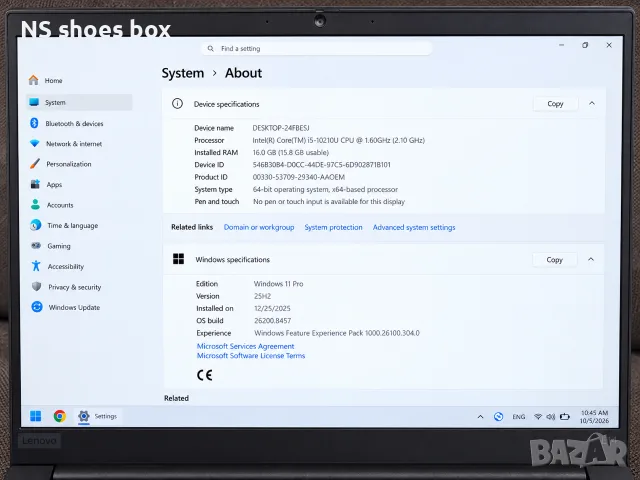640x480 pixels.
Task: Collapse the Device specifications section
Action: [x=592, y=104]
